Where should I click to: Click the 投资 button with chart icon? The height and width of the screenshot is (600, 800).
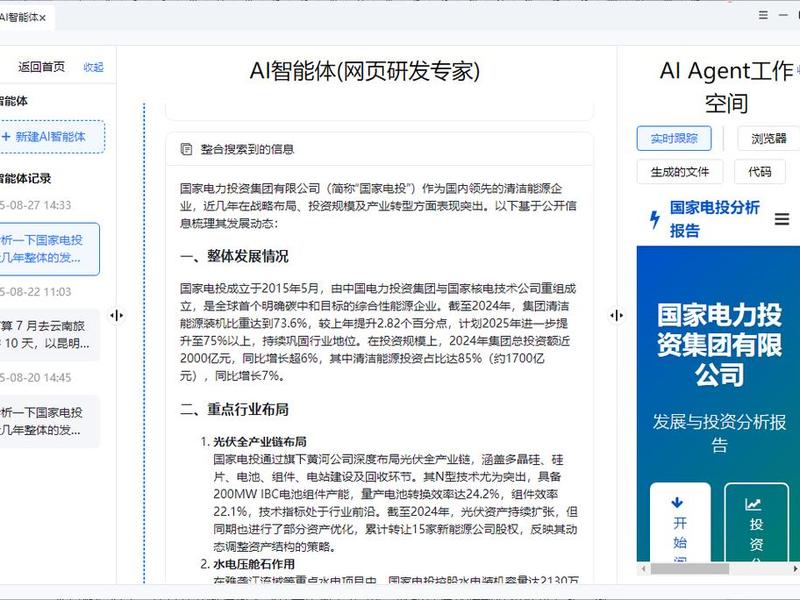(756, 523)
